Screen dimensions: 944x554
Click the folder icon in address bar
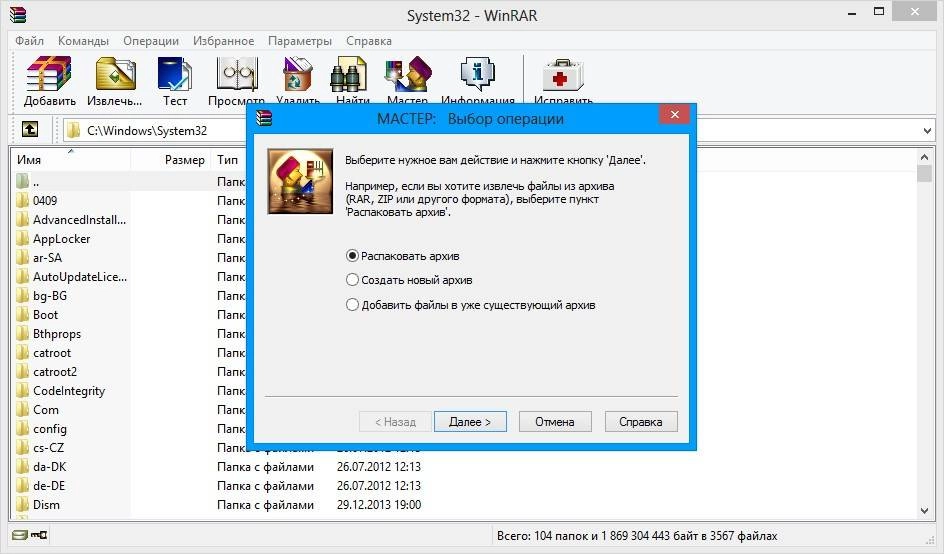click(73, 130)
